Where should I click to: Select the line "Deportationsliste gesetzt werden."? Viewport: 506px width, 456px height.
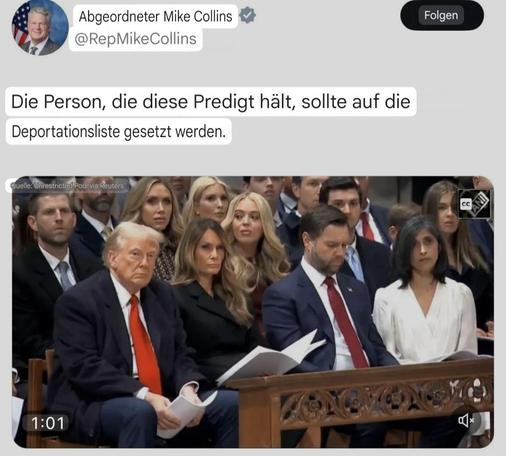click(x=118, y=132)
